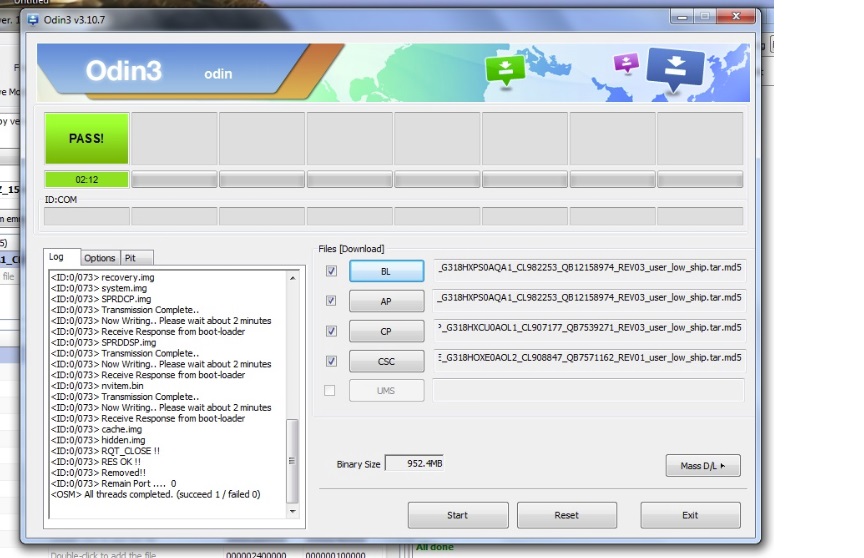Screen dimensions: 864x558
Task: Click the 'nvitem.bin' log line
Action: [97, 386]
